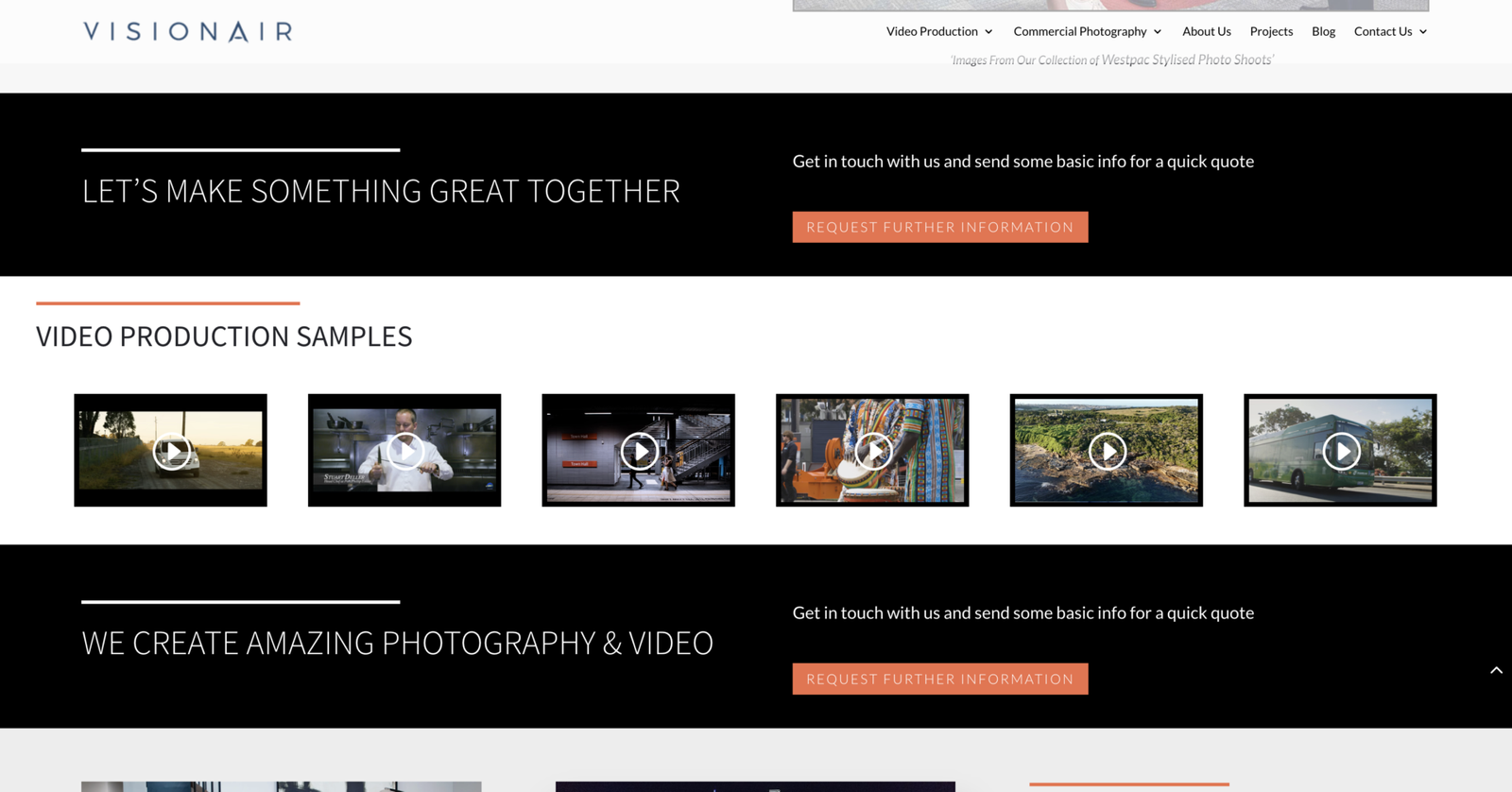Play the car on dirt road video
This screenshot has width=1512, height=792.
click(x=171, y=451)
